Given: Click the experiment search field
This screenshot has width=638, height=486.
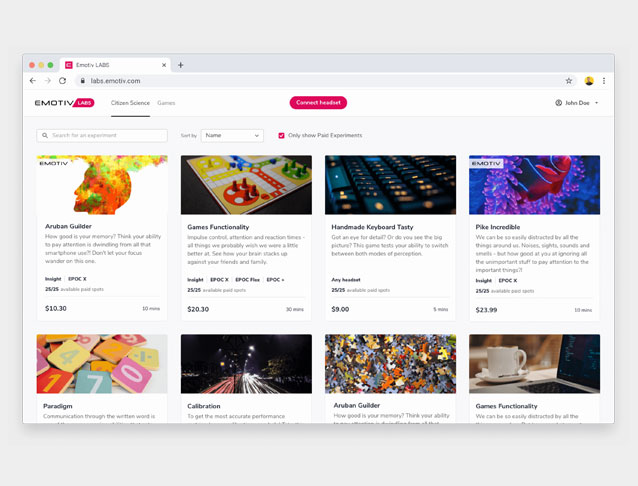Looking at the screenshot, I should pos(102,135).
